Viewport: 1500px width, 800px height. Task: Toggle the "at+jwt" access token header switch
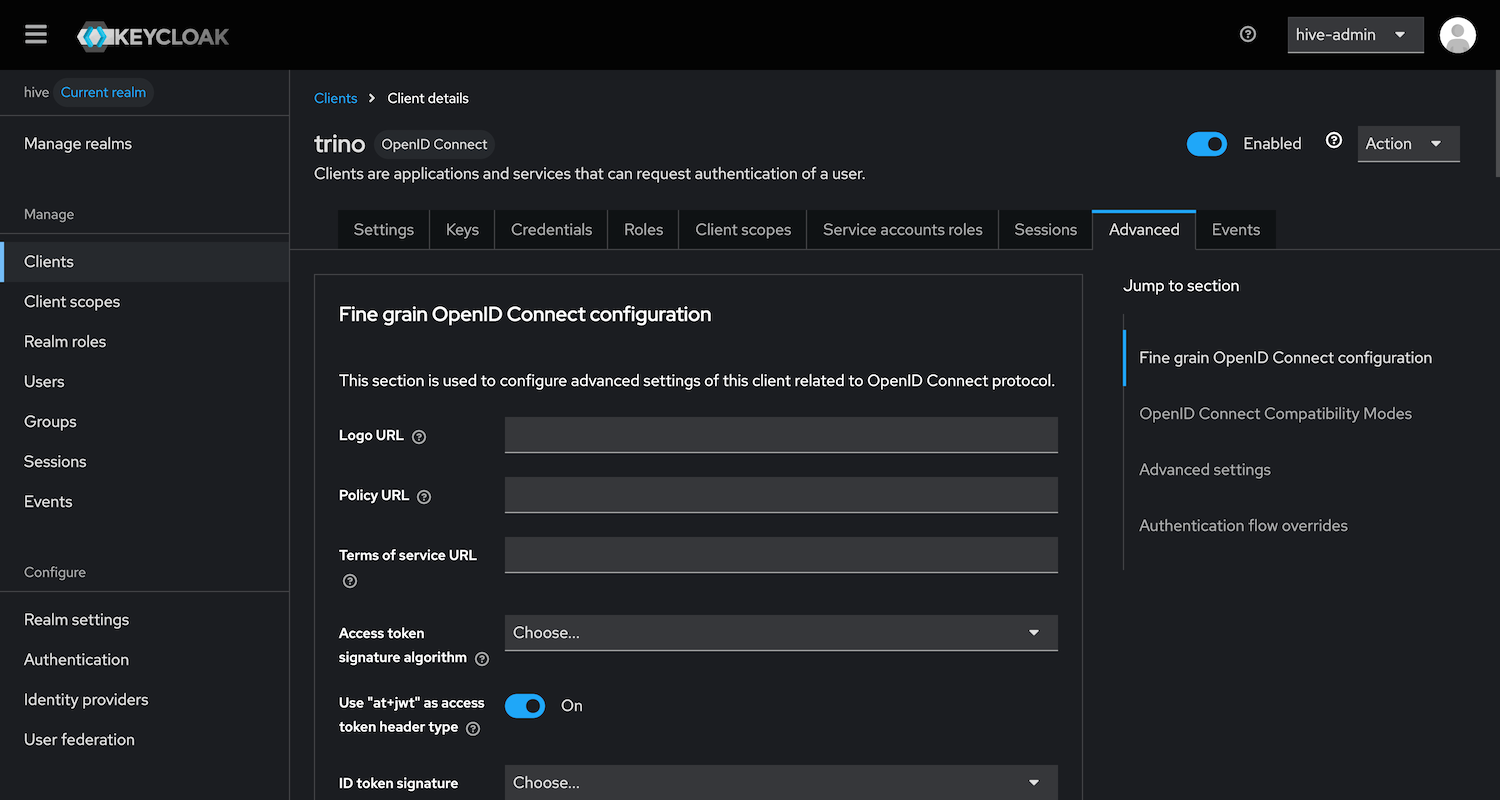click(525, 706)
